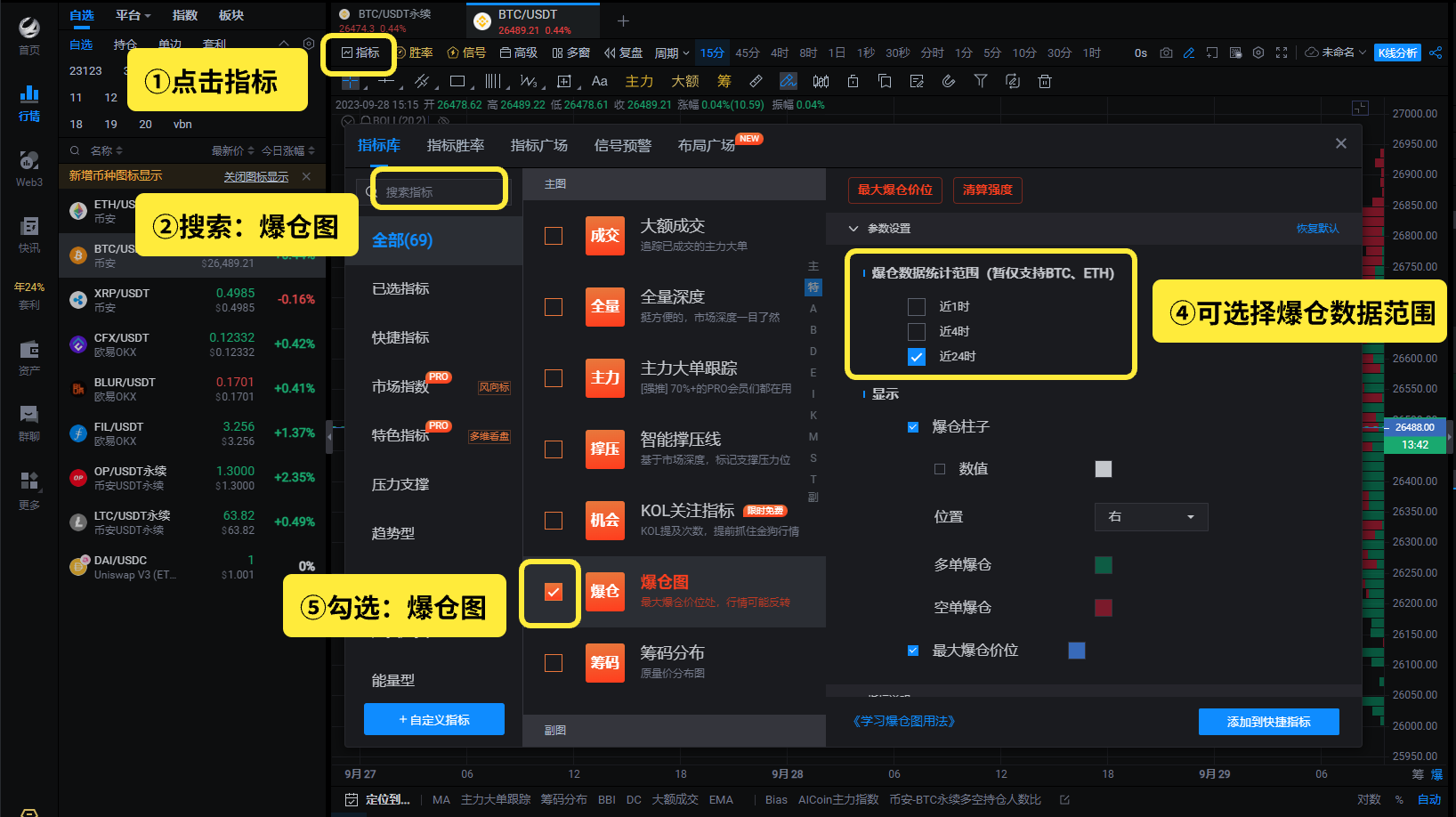Image resolution: width=1456 pixels, height=817 pixels.
Task: Switch to the 信号预警 tab
Action: [x=623, y=145]
